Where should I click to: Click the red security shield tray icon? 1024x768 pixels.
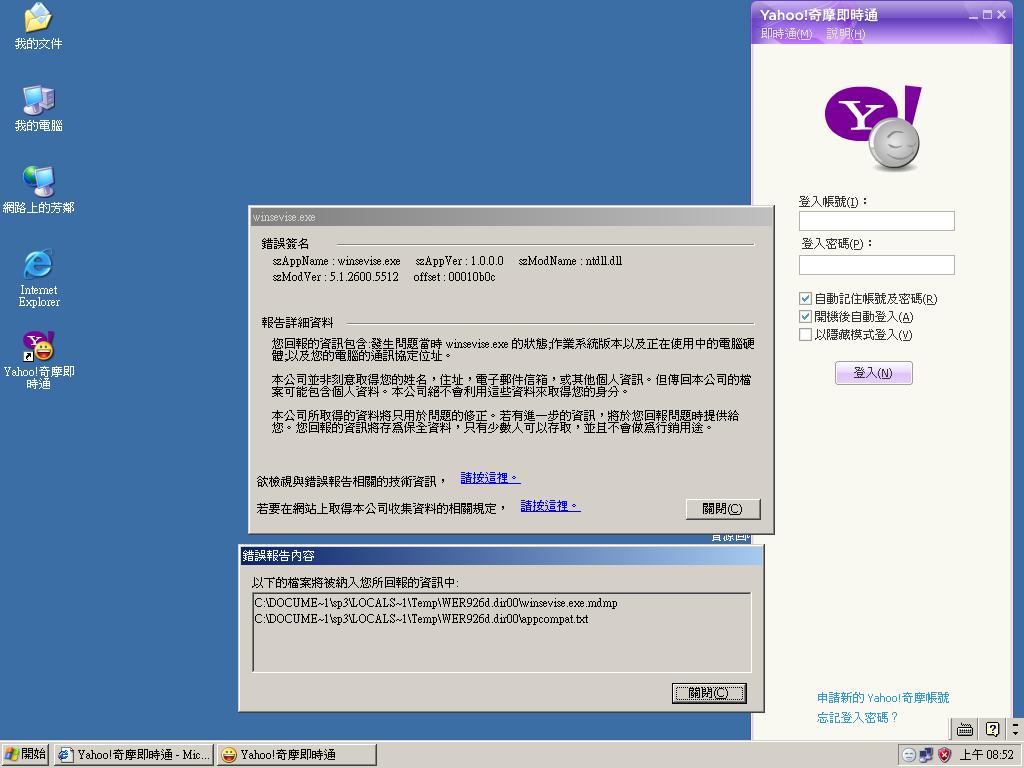(x=944, y=755)
